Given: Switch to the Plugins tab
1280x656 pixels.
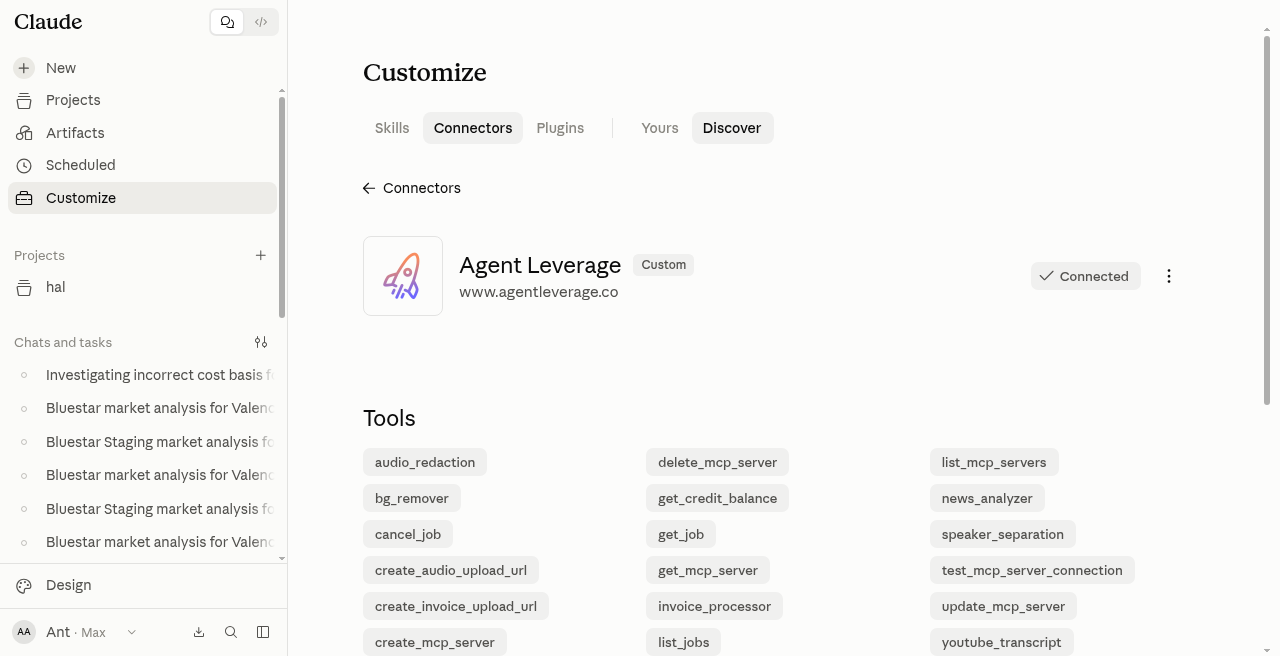Looking at the screenshot, I should 560,128.
